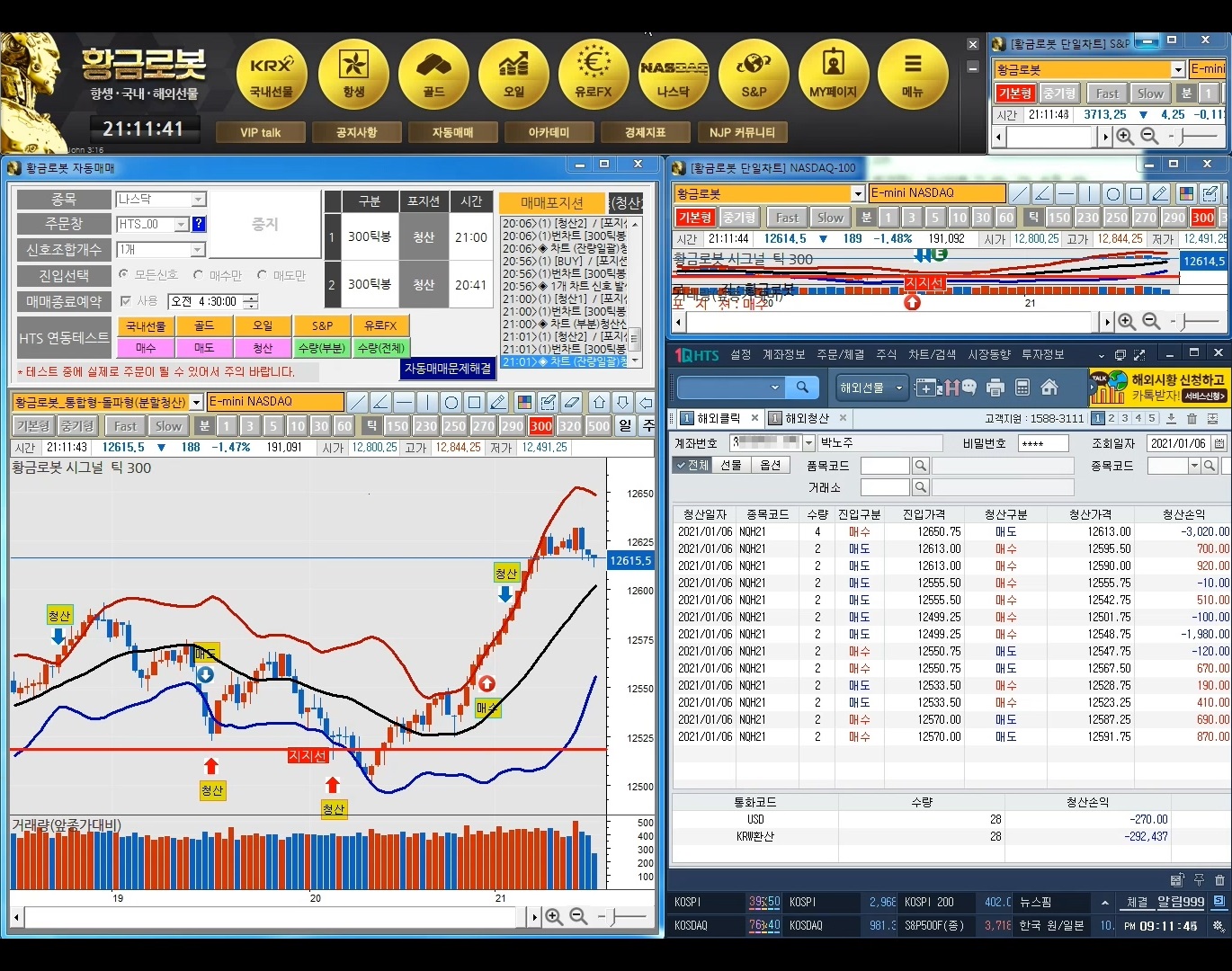The image size is (1232, 971).
Task: Select the 290 tick button in integrated chart
Action: click(x=513, y=426)
